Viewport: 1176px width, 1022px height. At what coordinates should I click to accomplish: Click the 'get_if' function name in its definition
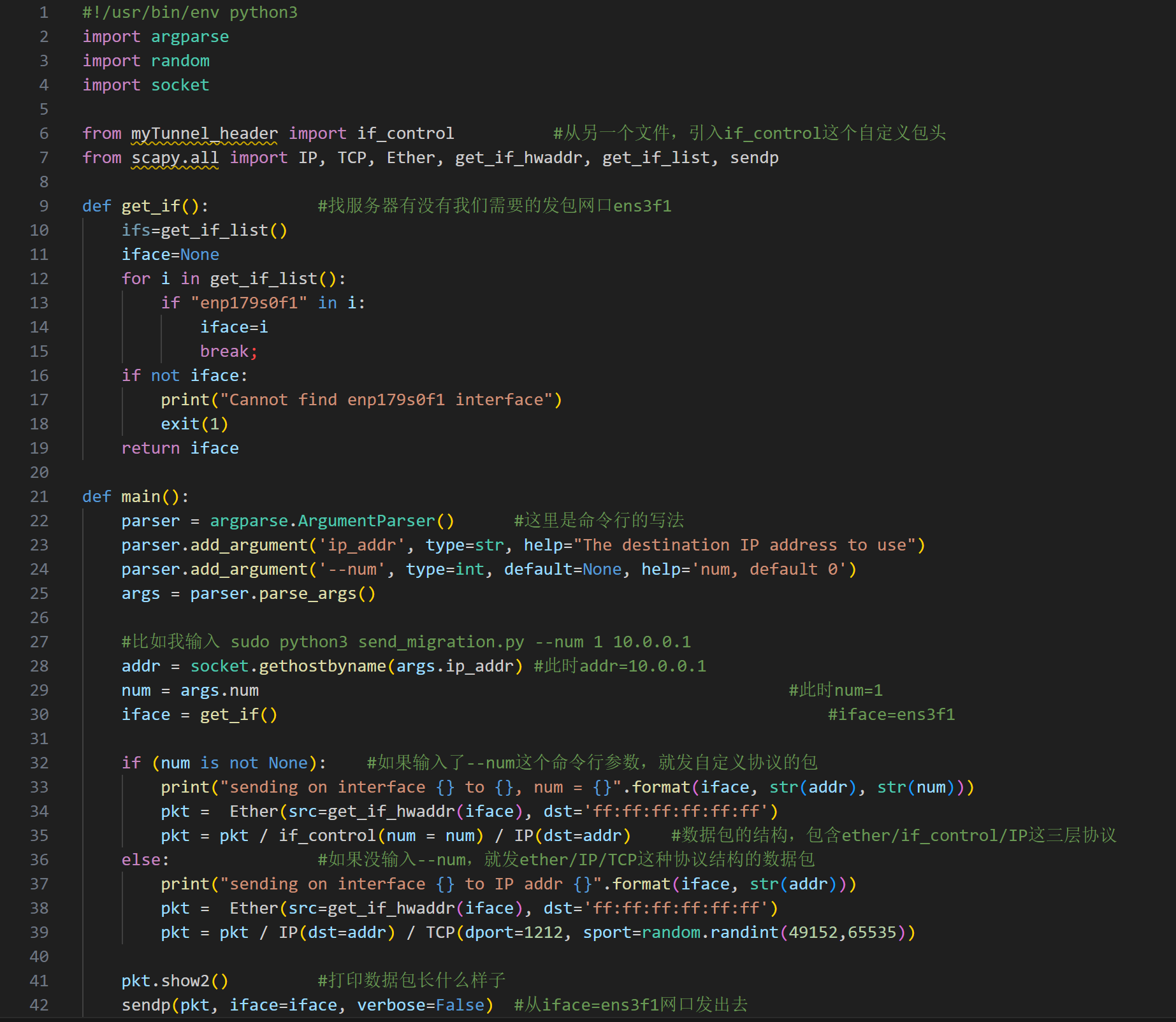pos(151,206)
